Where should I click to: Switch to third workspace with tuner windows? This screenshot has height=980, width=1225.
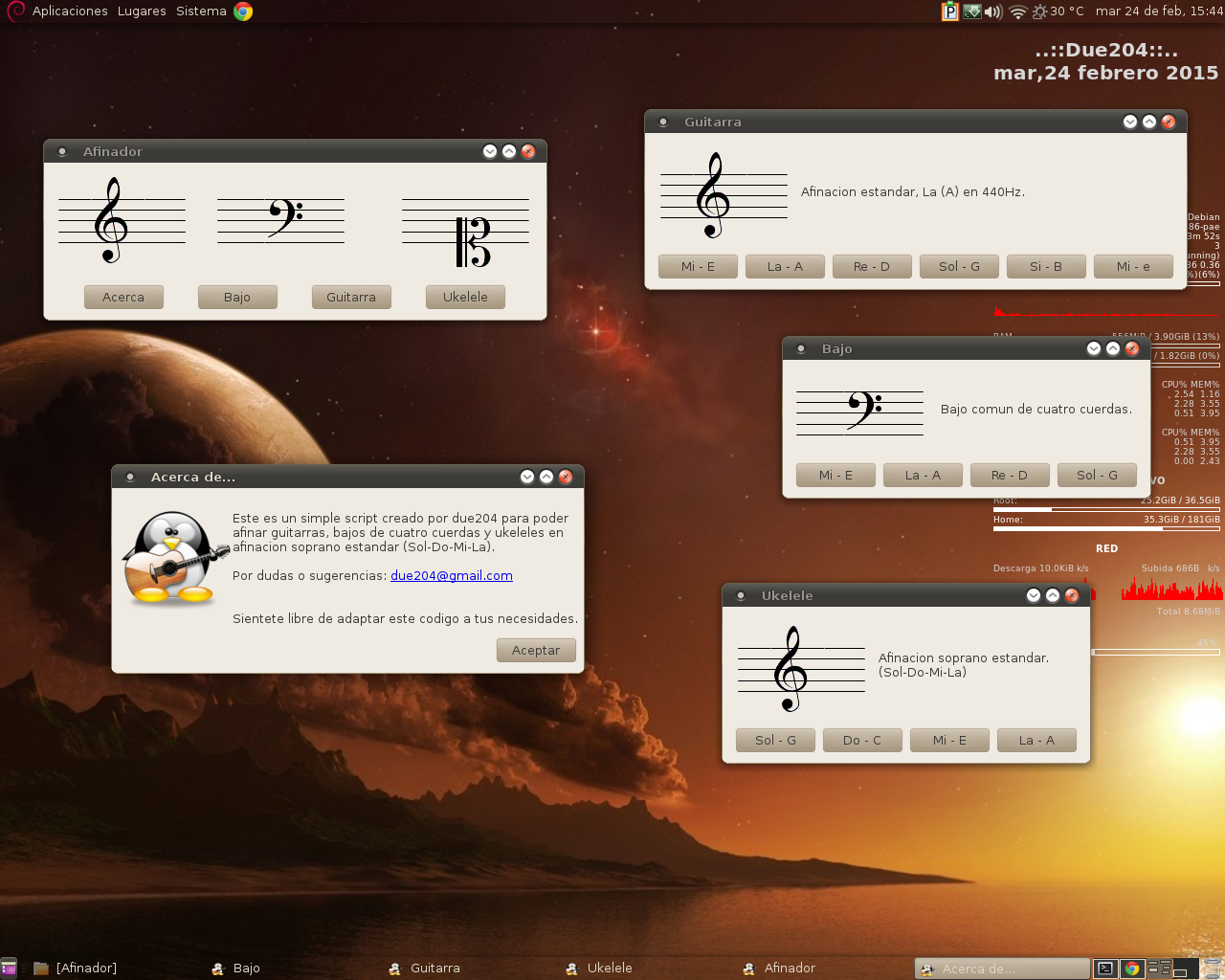[x=1159, y=969]
